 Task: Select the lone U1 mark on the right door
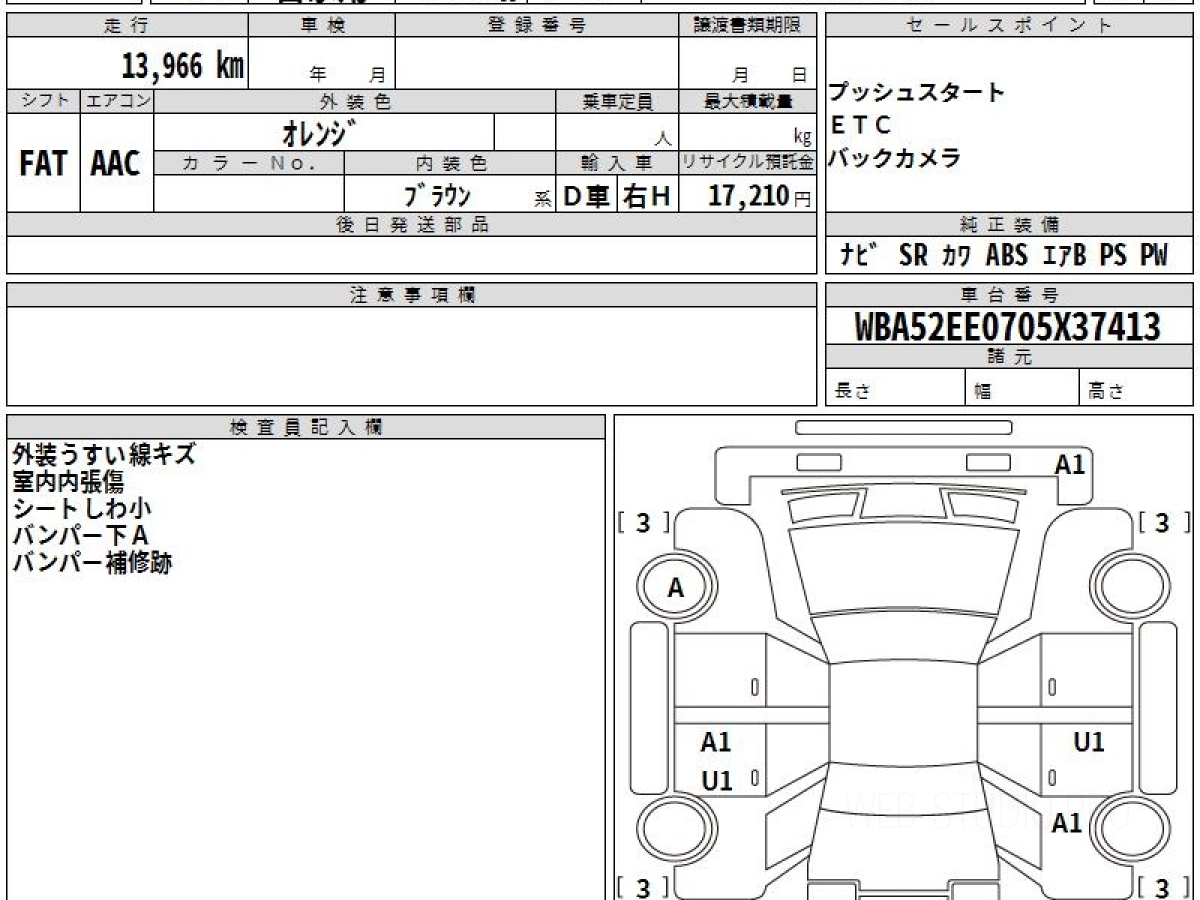coord(1088,742)
